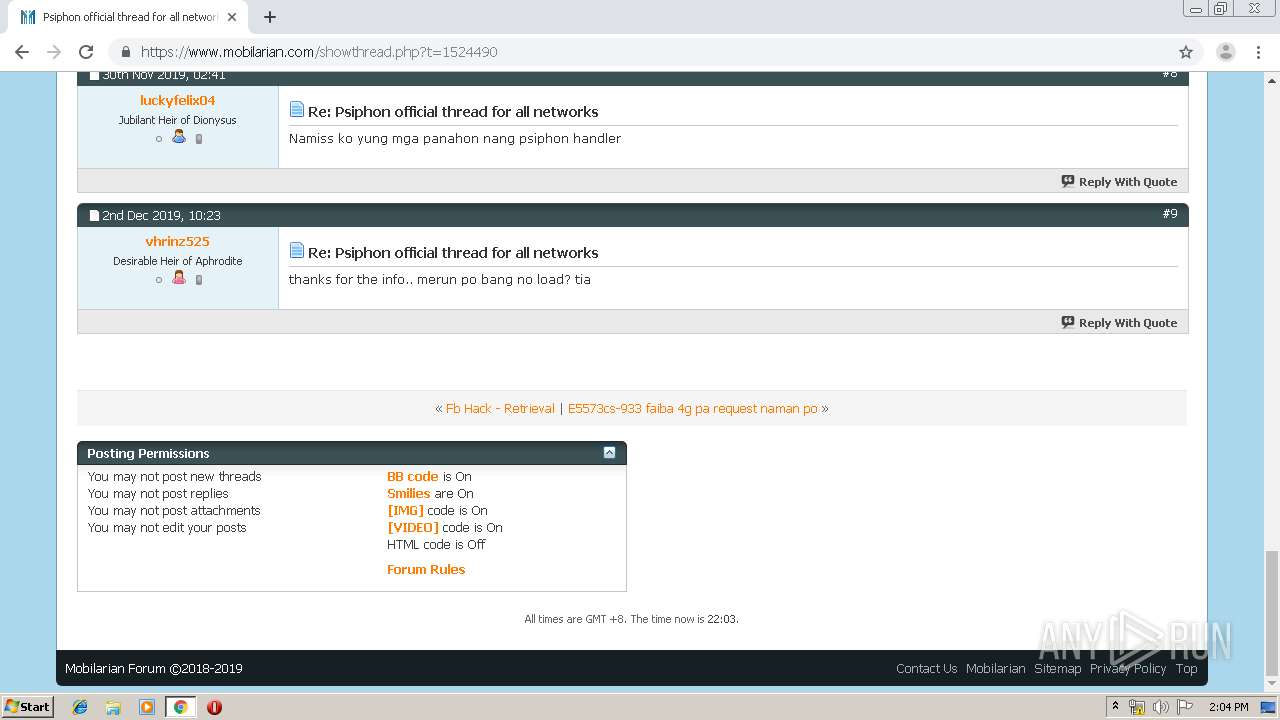Click the site lock icon in address bar
The height and width of the screenshot is (720, 1280).
(x=125, y=52)
